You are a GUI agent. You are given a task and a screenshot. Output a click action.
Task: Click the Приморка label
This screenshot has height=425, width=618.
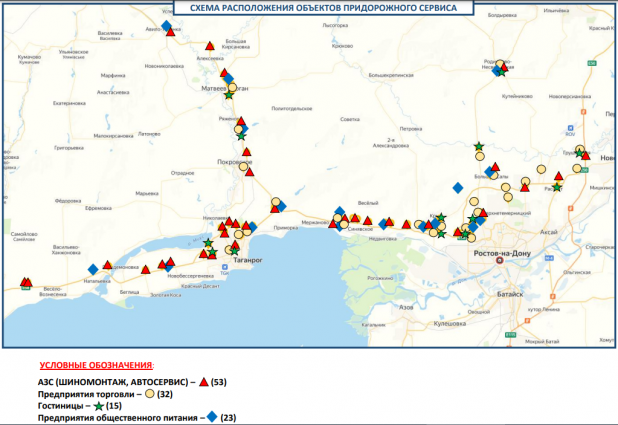coord(286,228)
